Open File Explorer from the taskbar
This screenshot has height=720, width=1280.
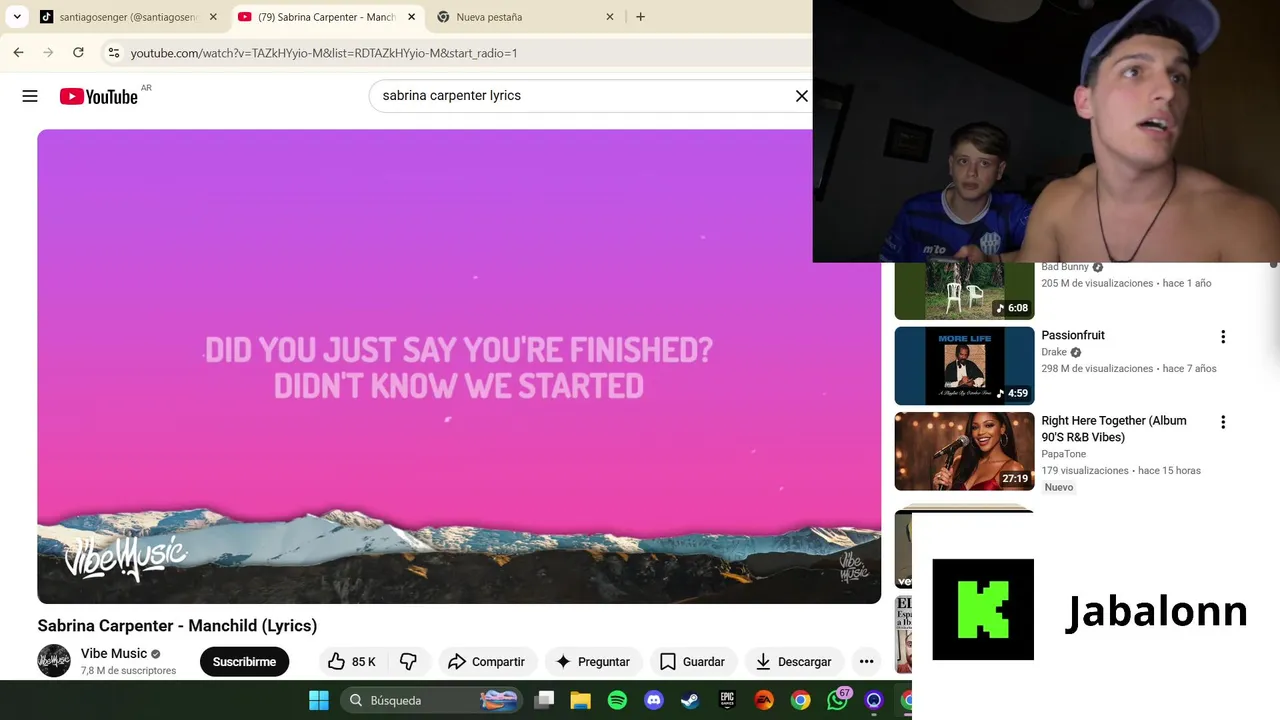click(580, 700)
